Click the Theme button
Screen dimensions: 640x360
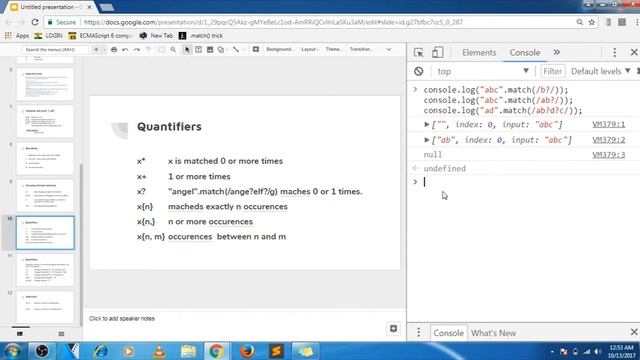(333, 49)
